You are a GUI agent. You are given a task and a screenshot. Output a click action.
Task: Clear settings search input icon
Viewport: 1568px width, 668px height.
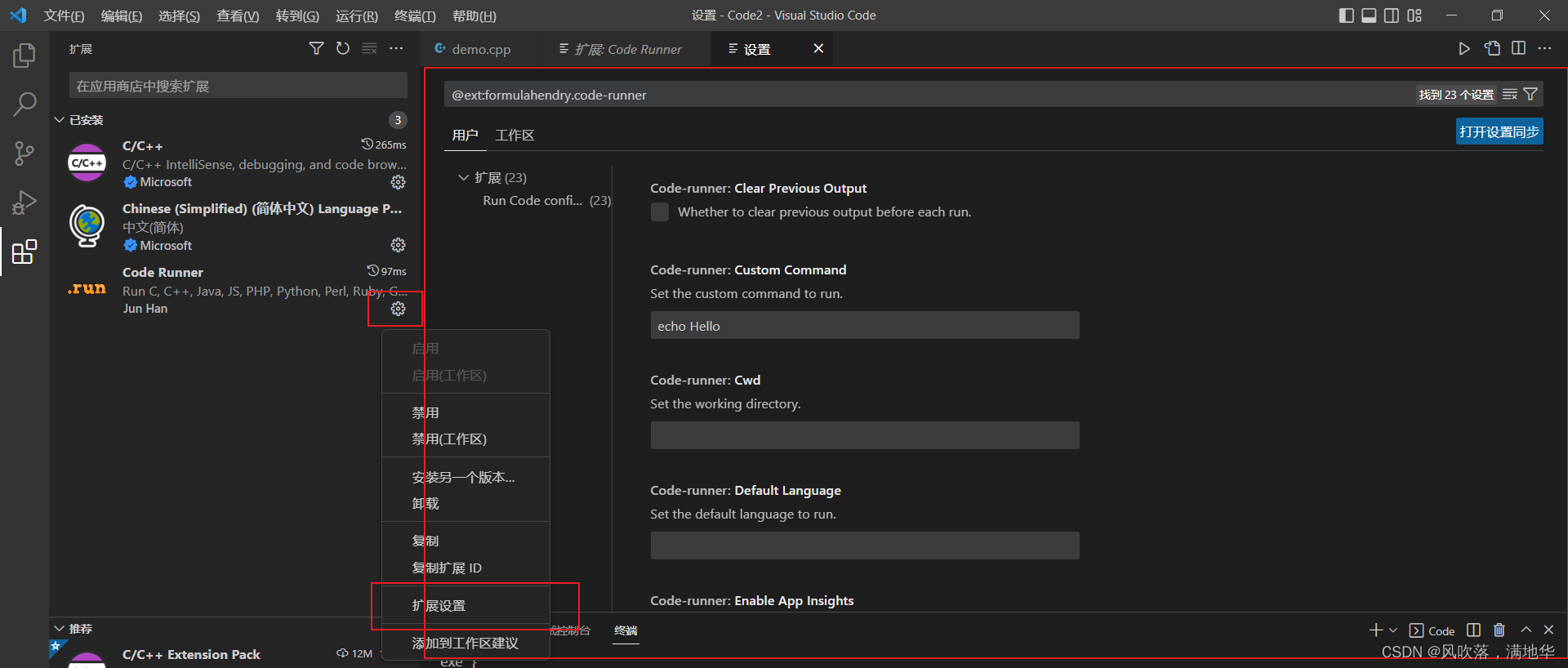(x=1510, y=95)
